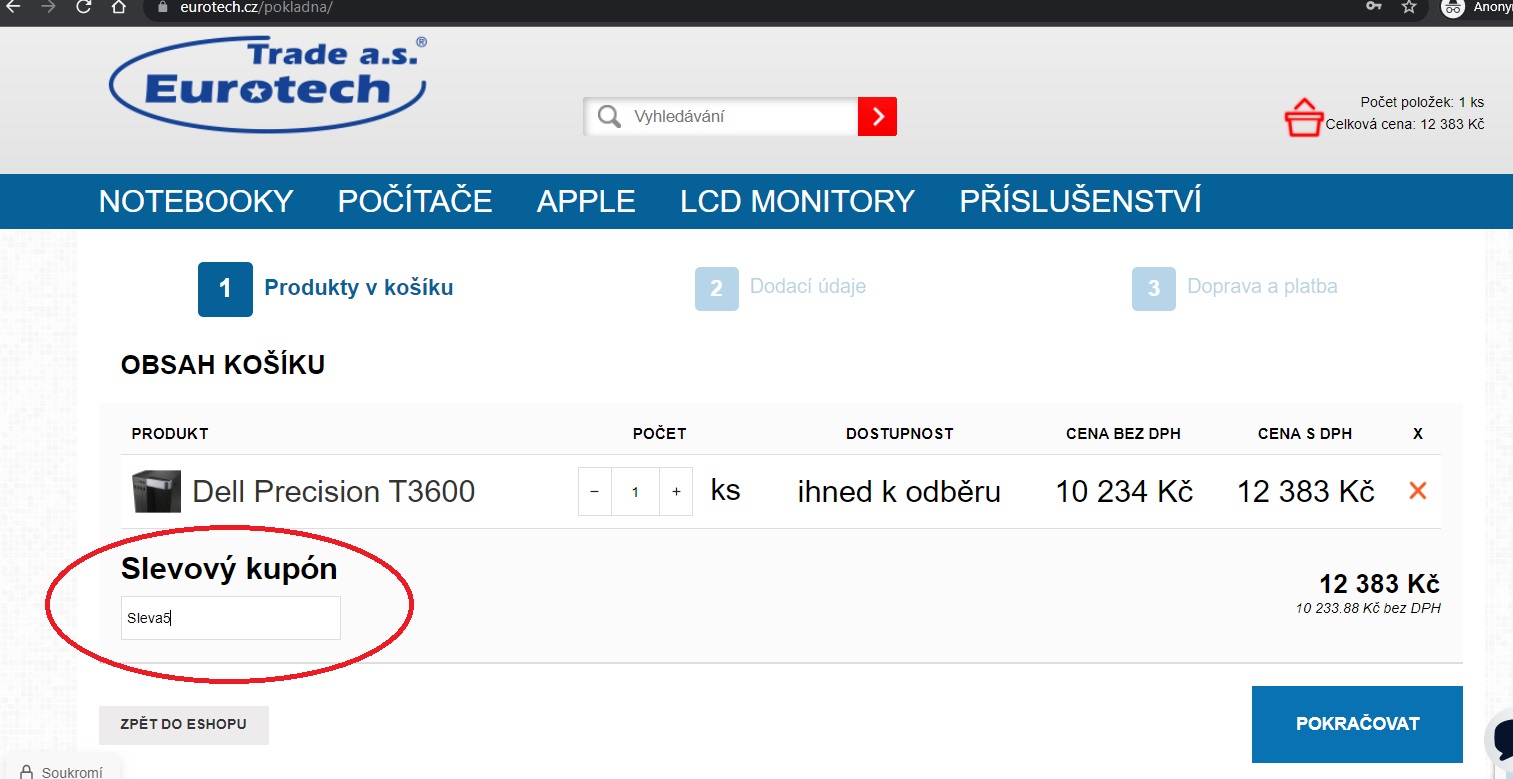Go back with browser back arrow

12,7
